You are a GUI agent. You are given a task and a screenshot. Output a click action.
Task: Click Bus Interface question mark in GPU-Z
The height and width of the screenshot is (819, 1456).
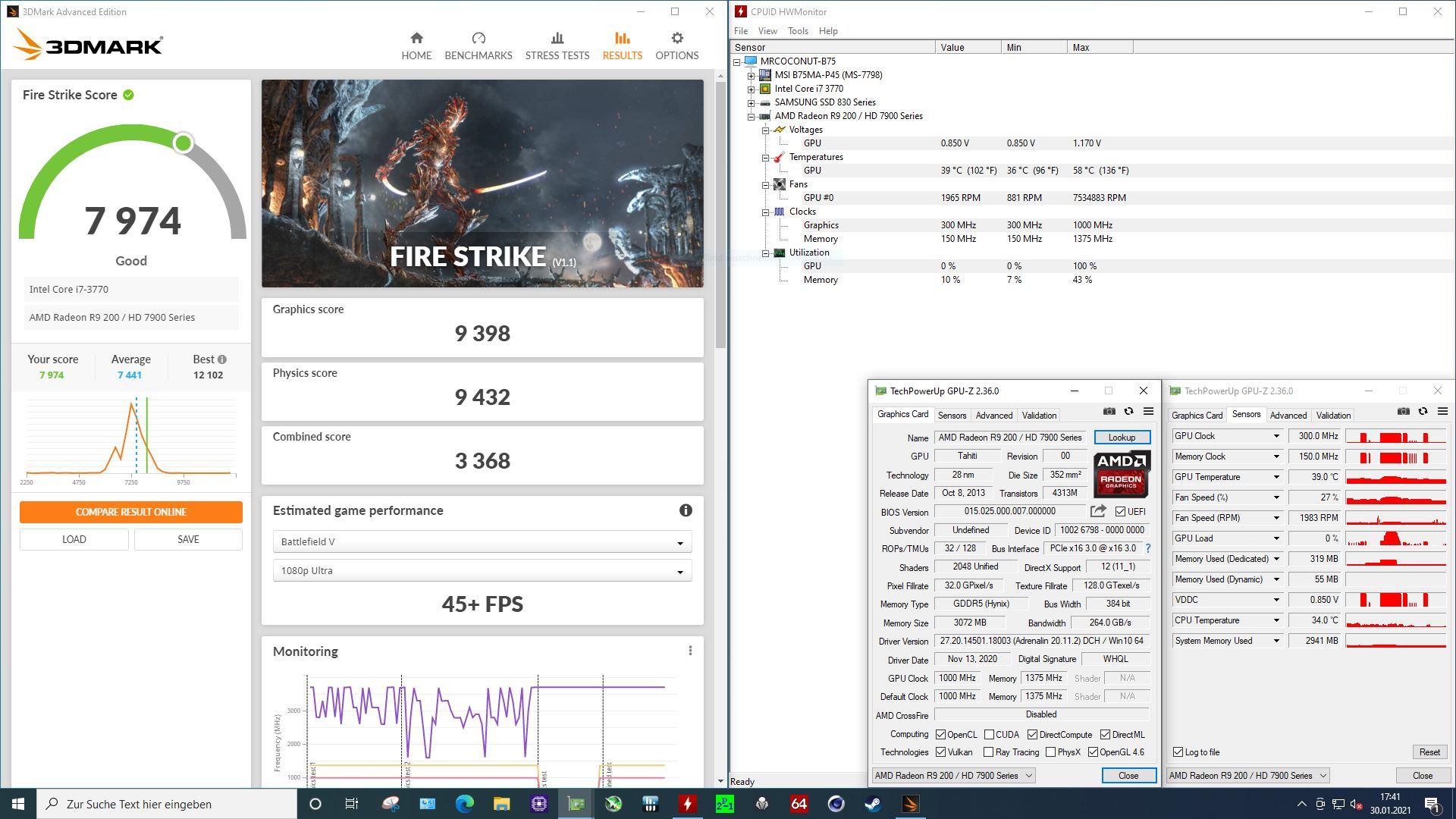pyautogui.click(x=1148, y=548)
